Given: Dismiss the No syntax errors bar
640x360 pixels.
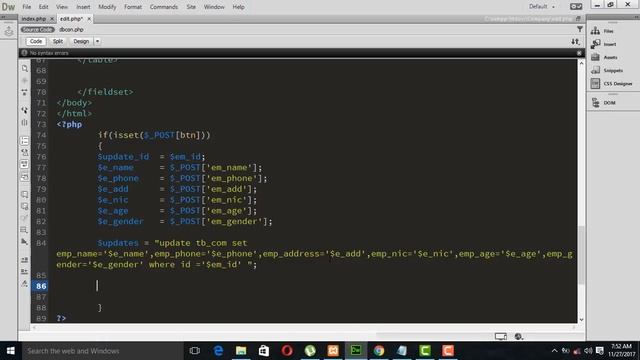Looking at the screenshot, I should (579, 53).
